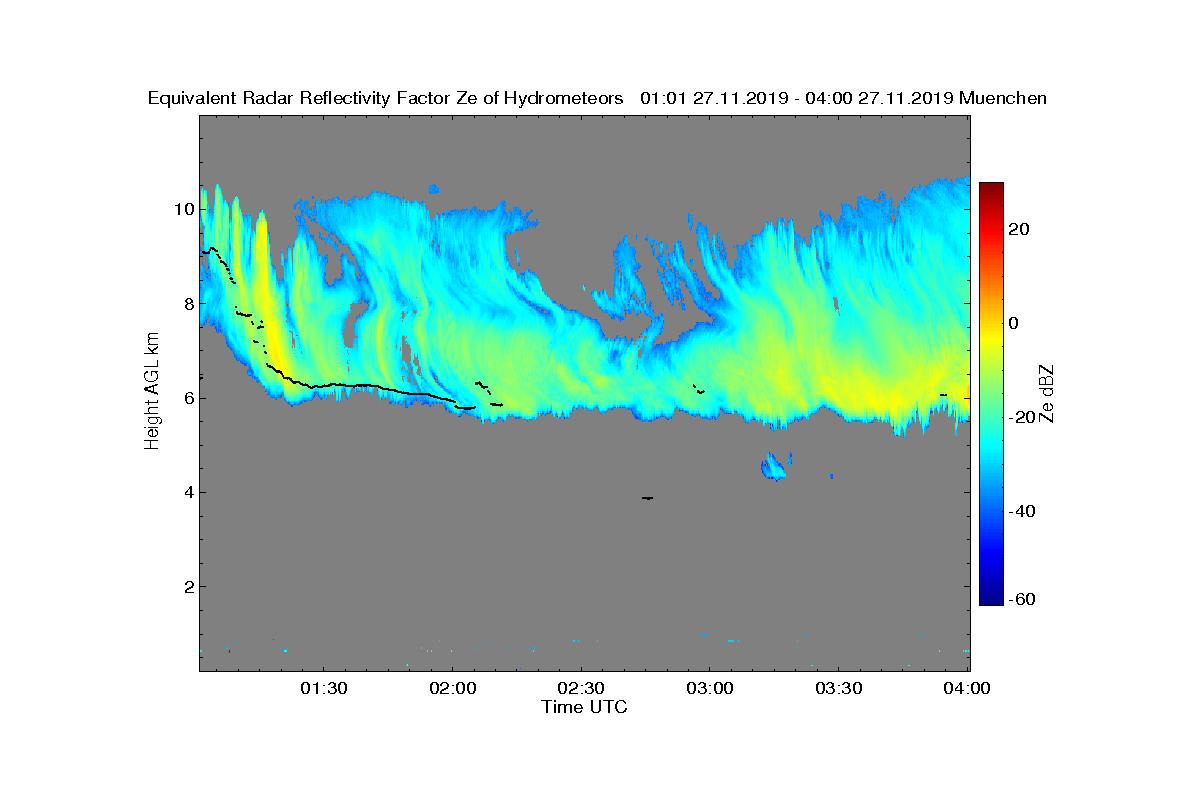Screen dimensions: 1200x800
Task: Click the 01:30 time tick label
Action: [323, 688]
